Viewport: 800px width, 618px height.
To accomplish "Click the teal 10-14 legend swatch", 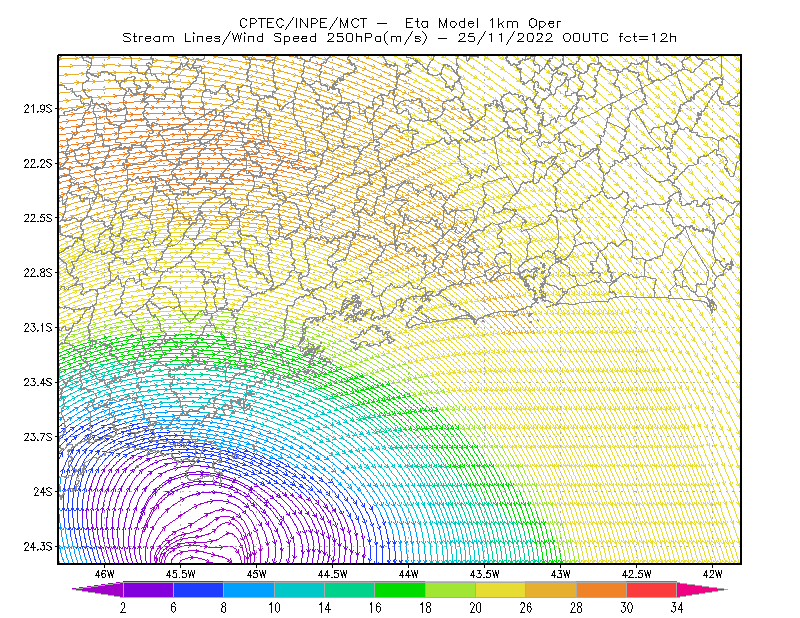I will click(299, 589).
